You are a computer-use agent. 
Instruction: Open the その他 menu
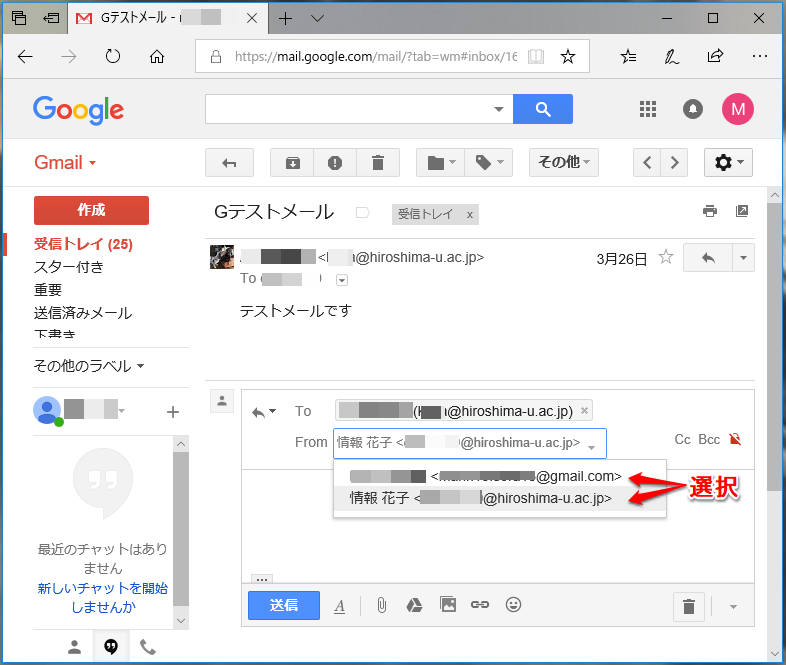pos(564,162)
